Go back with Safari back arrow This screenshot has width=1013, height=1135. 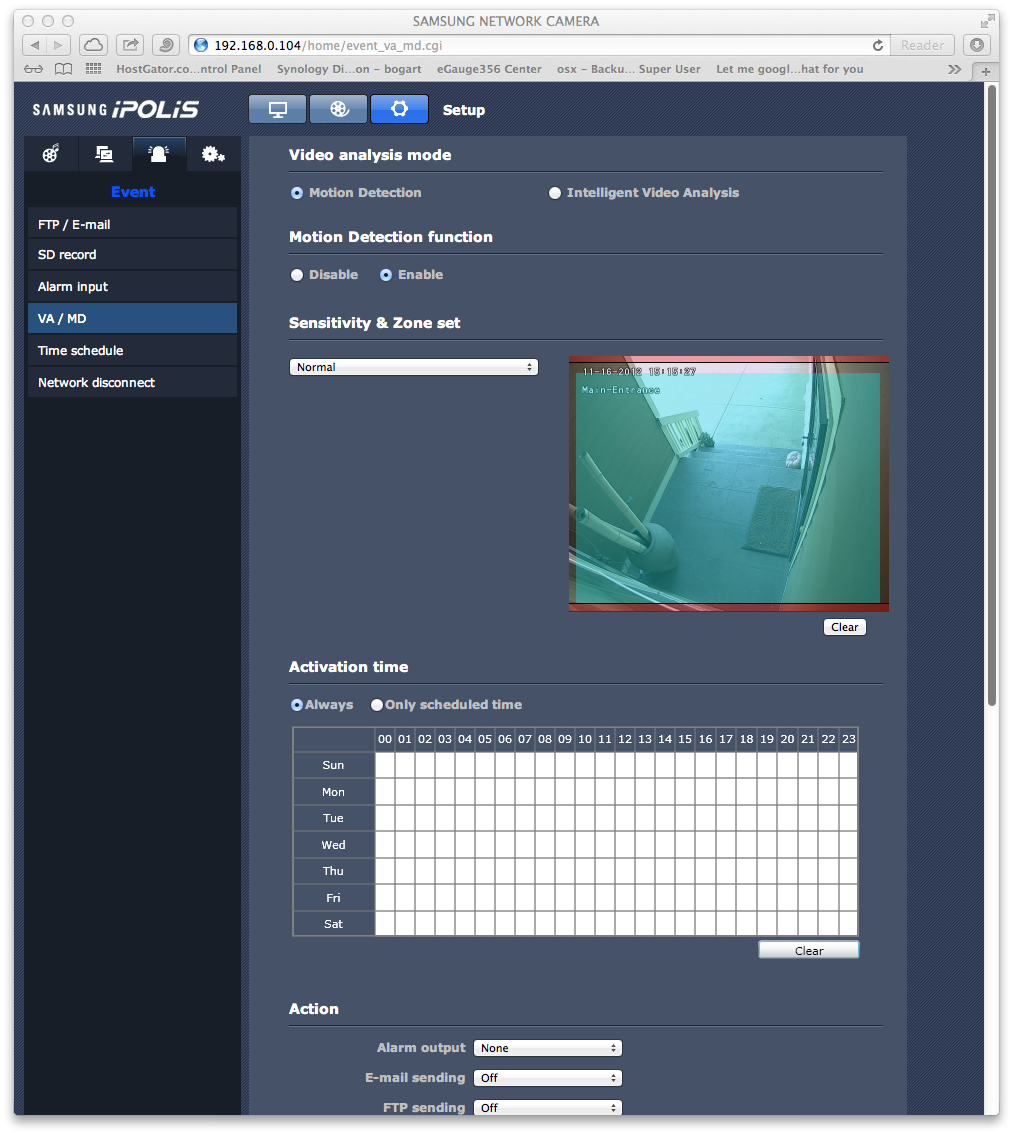tap(35, 45)
